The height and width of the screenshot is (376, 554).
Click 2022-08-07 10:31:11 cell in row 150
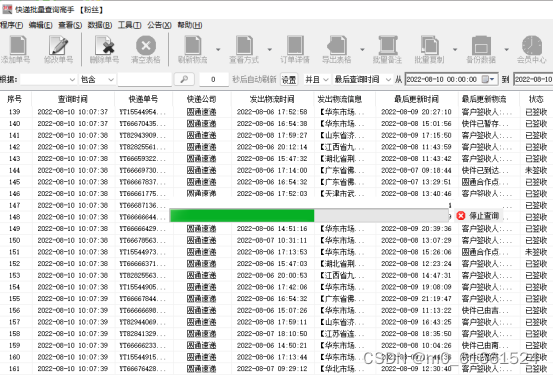pos(272,240)
